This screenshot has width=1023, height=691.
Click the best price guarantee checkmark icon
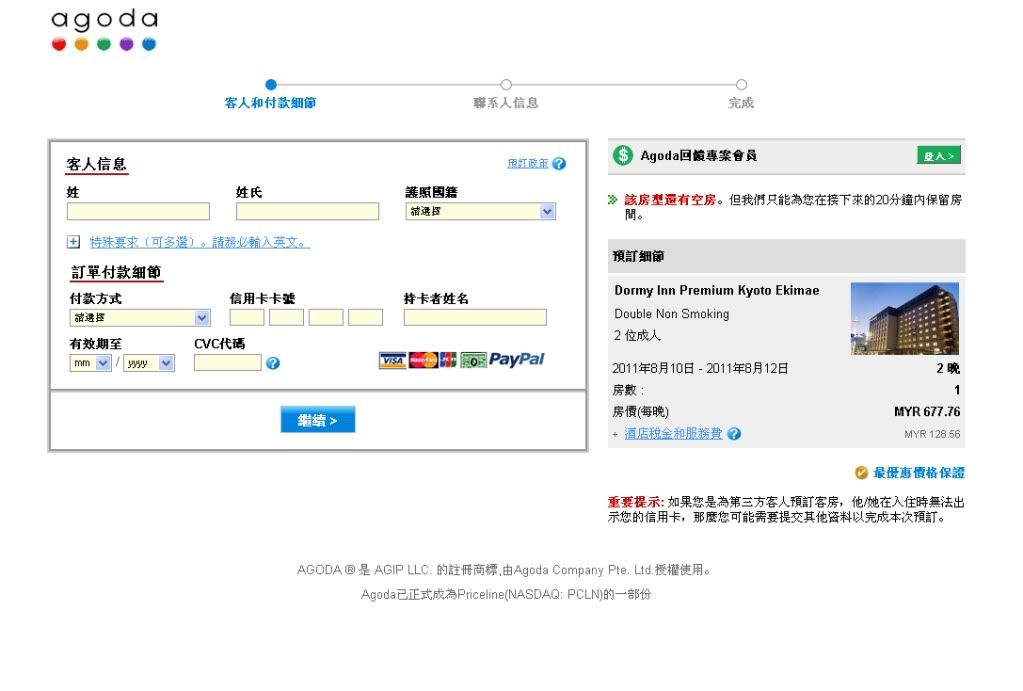click(861, 473)
